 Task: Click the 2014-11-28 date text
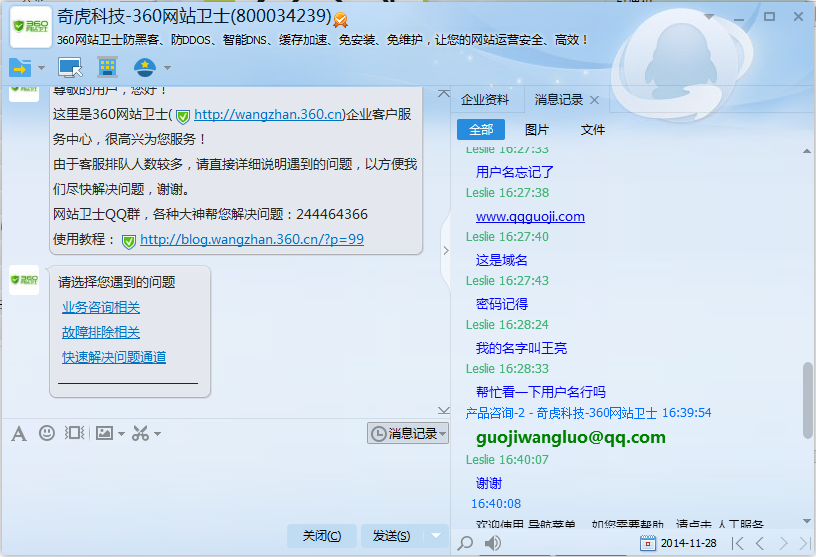pos(688,543)
